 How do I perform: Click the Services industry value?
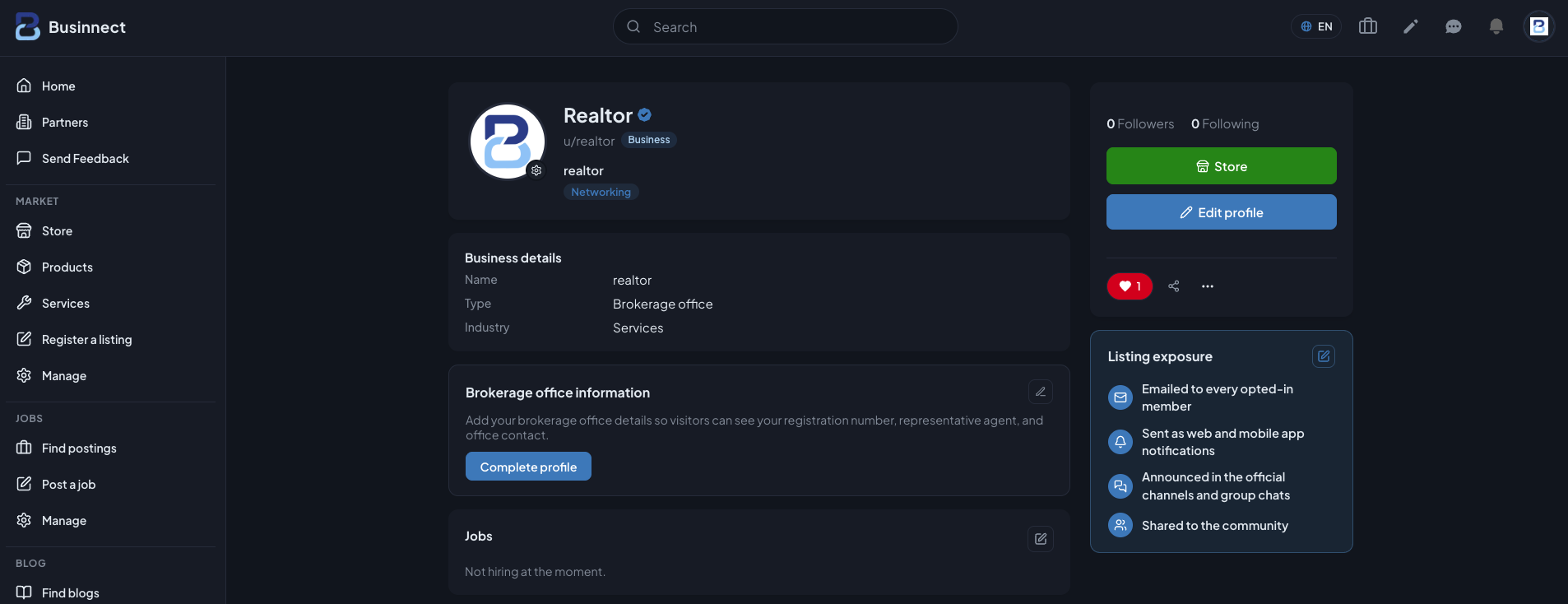tap(638, 328)
